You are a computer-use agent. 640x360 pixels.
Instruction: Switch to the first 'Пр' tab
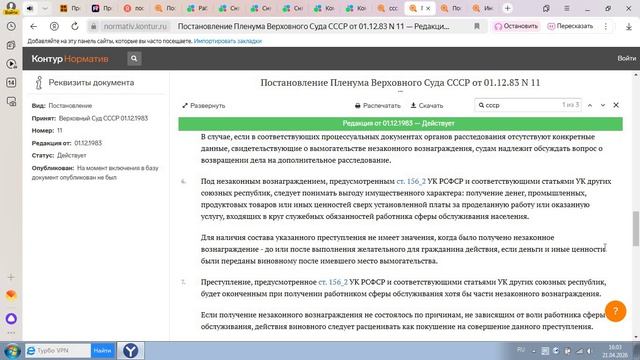tap(70, 8)
